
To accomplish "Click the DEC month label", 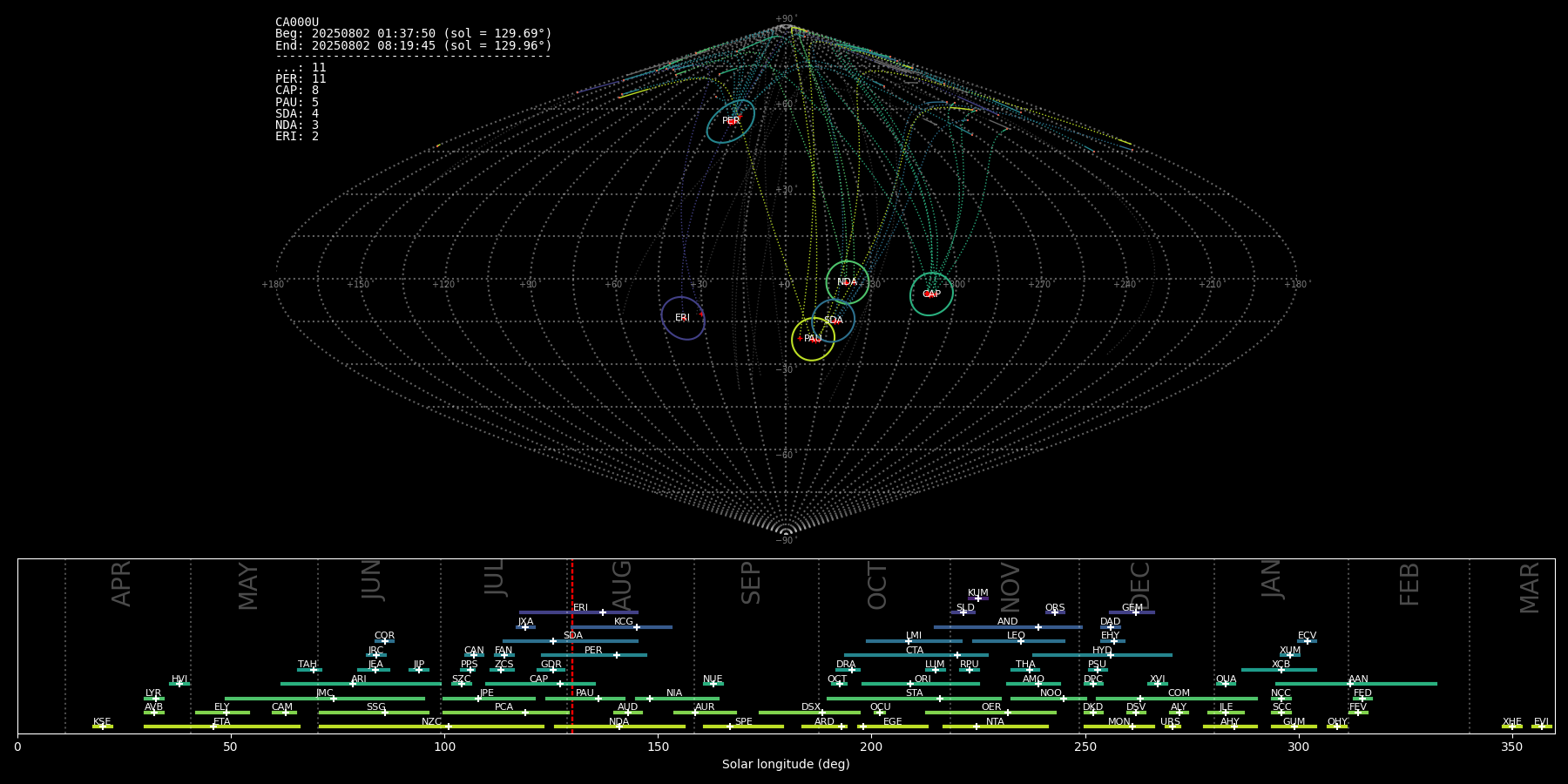I will pos(1140,586).
